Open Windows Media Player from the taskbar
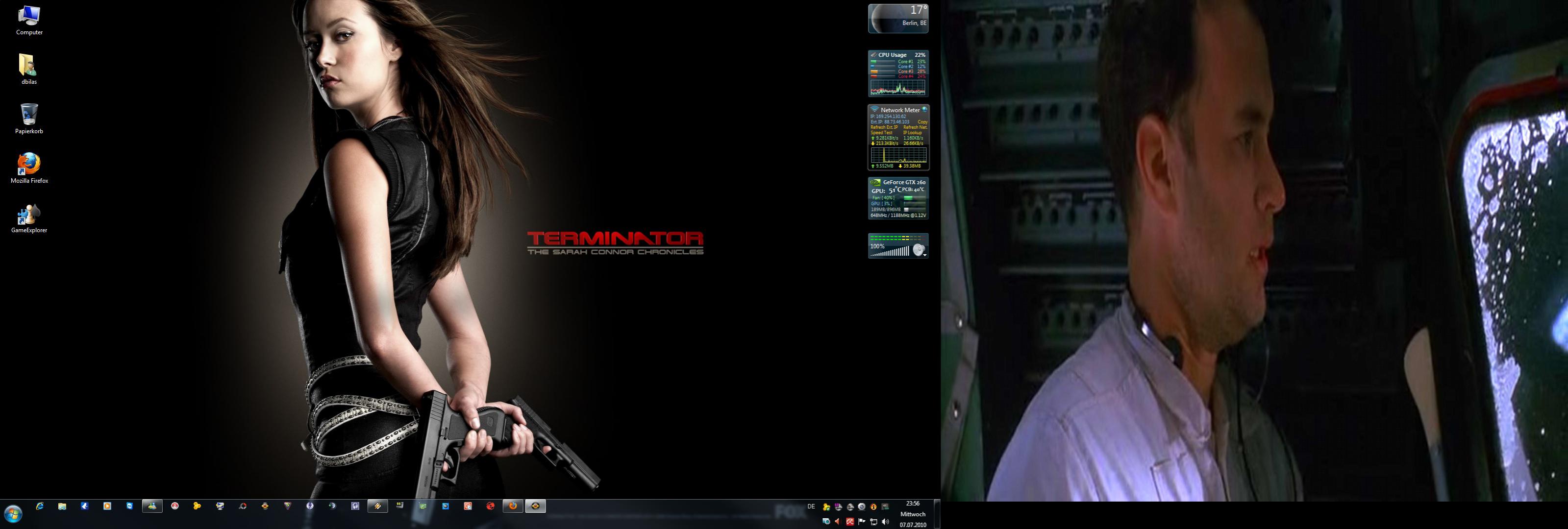The width and height of the screenshot is (1568, 529). (107, 506)
